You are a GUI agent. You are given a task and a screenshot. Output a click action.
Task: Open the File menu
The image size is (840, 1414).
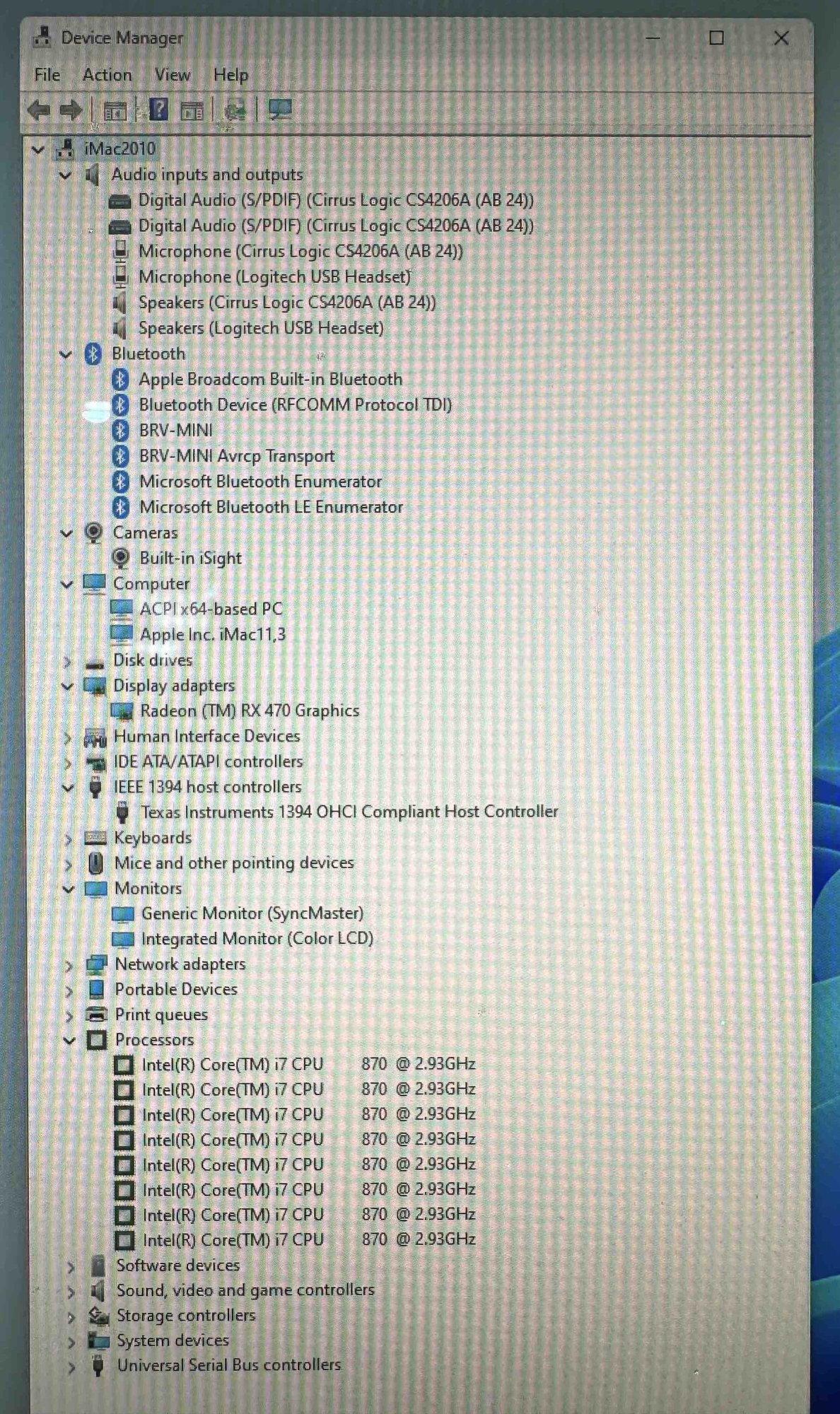[47, 74]
